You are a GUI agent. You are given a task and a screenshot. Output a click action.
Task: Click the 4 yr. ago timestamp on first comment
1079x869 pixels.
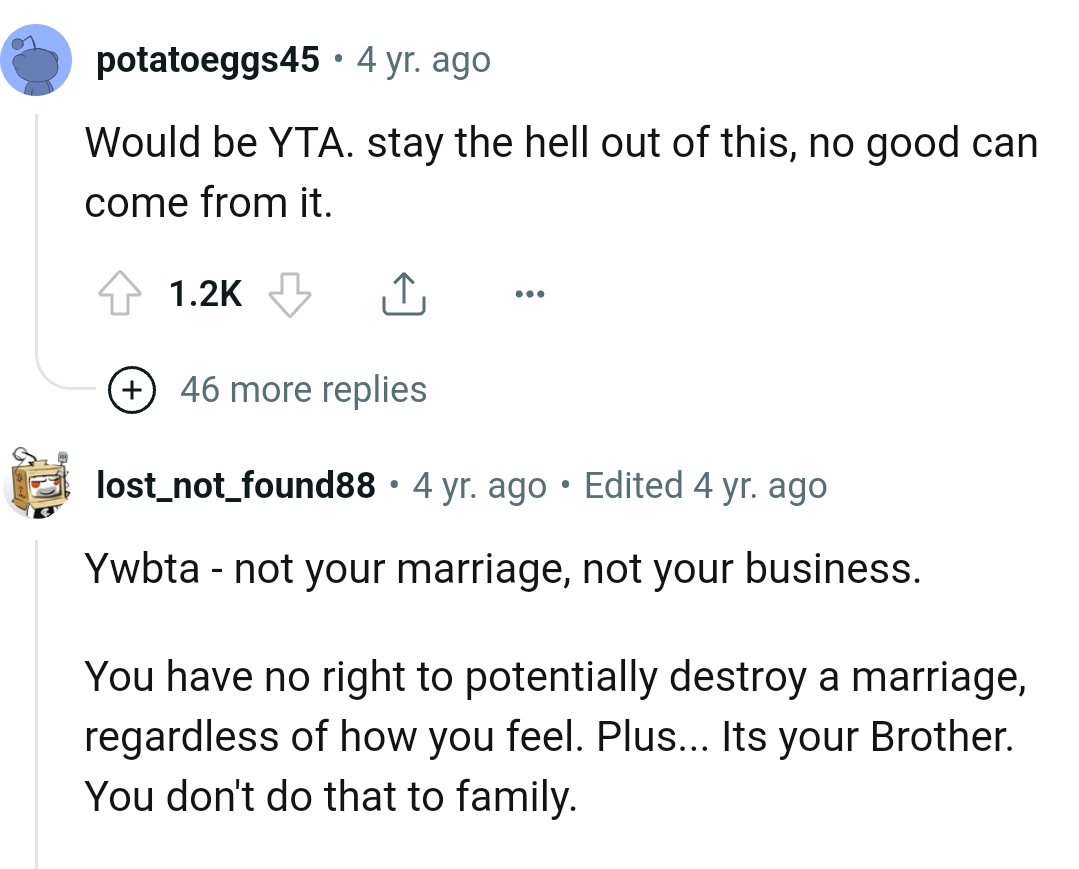[421, 60]
